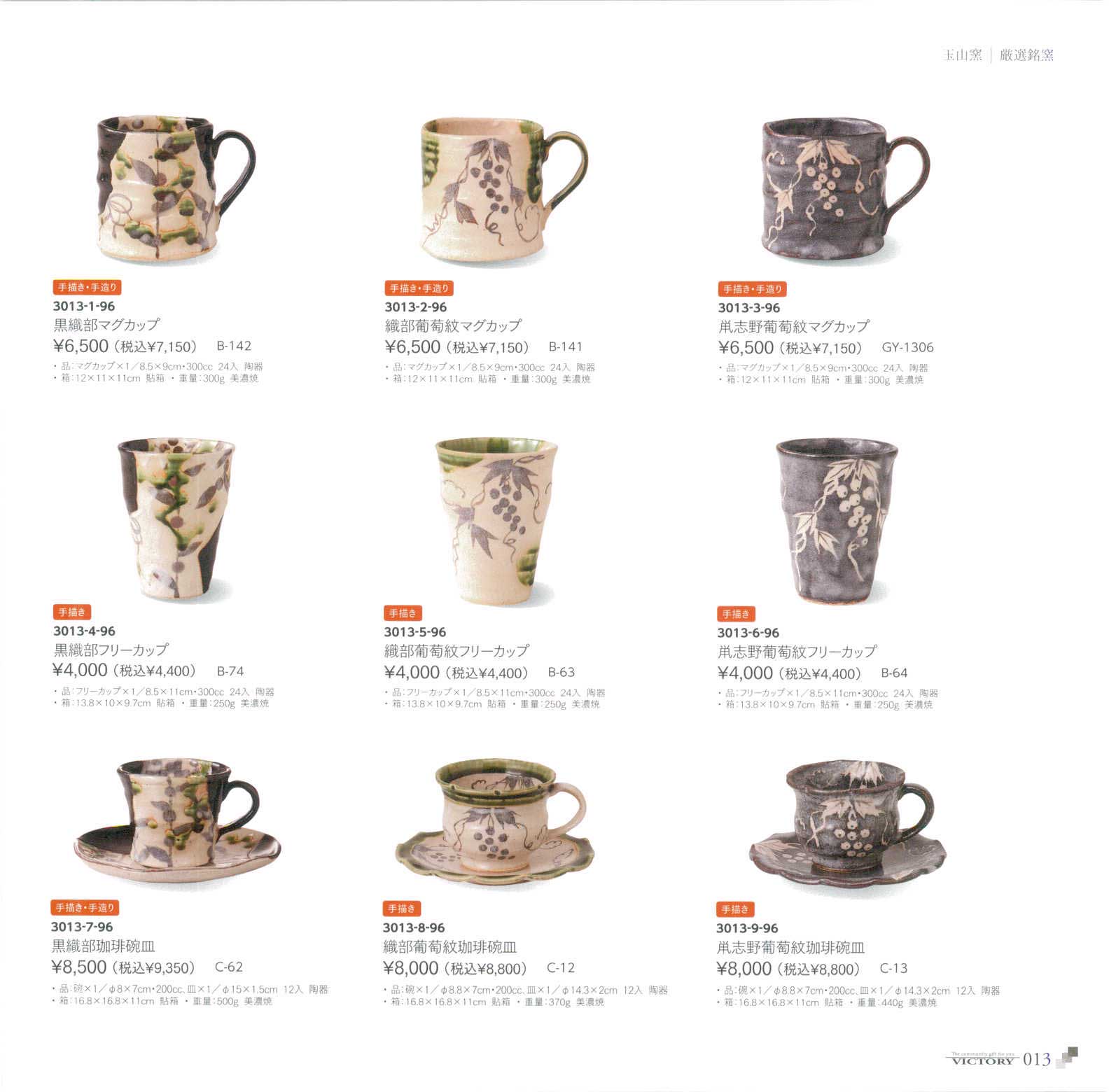Click the 黒織部マグカップ product photo
The image size is (1109, 1092).
(176, 189)
